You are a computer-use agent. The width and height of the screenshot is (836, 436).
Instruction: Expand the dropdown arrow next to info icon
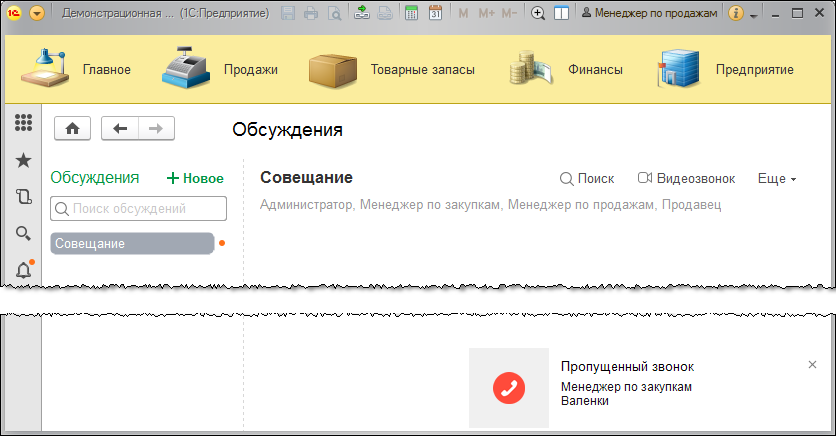click(x=753, y=15)
